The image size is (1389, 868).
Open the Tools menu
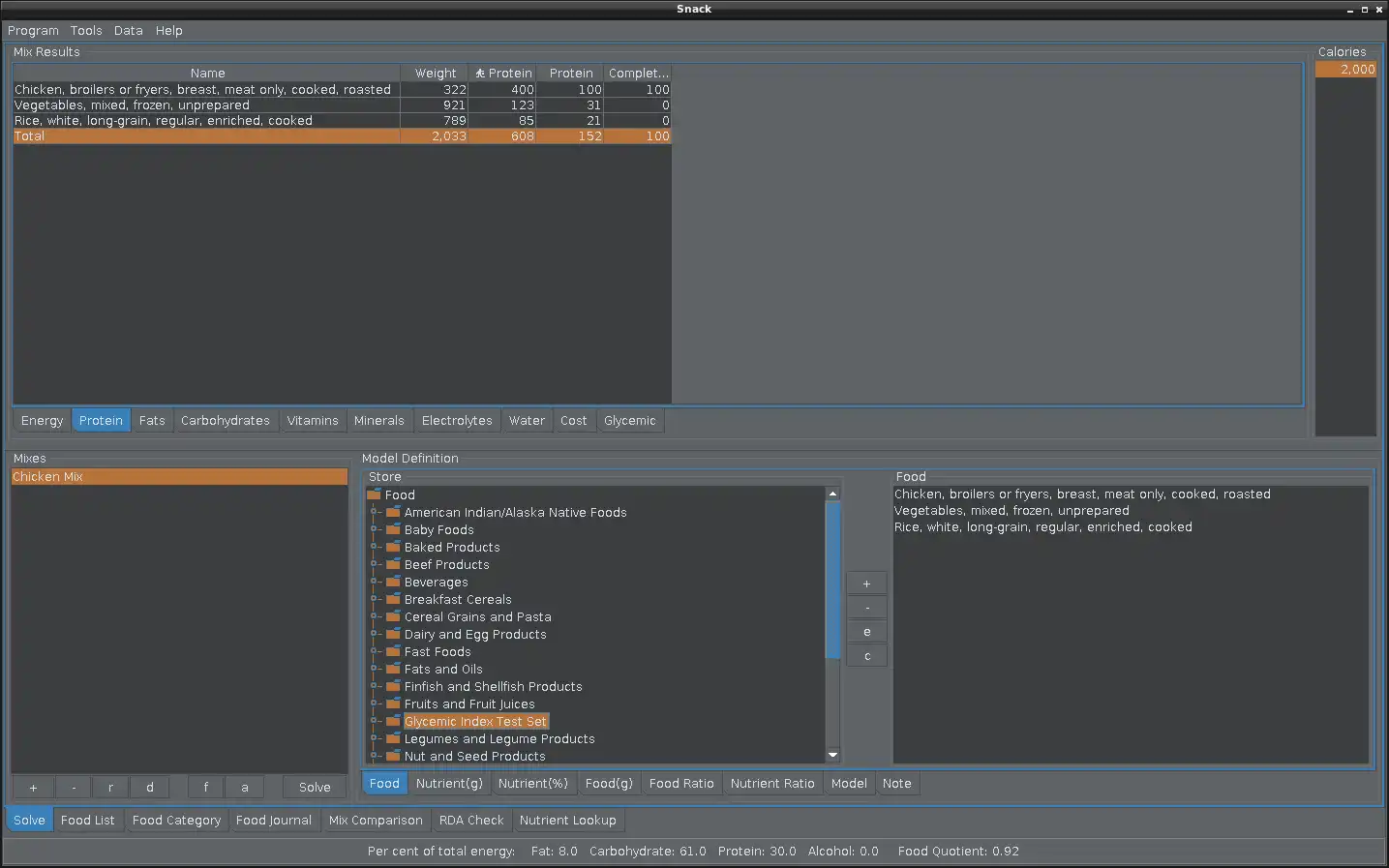tap(86, 31)
